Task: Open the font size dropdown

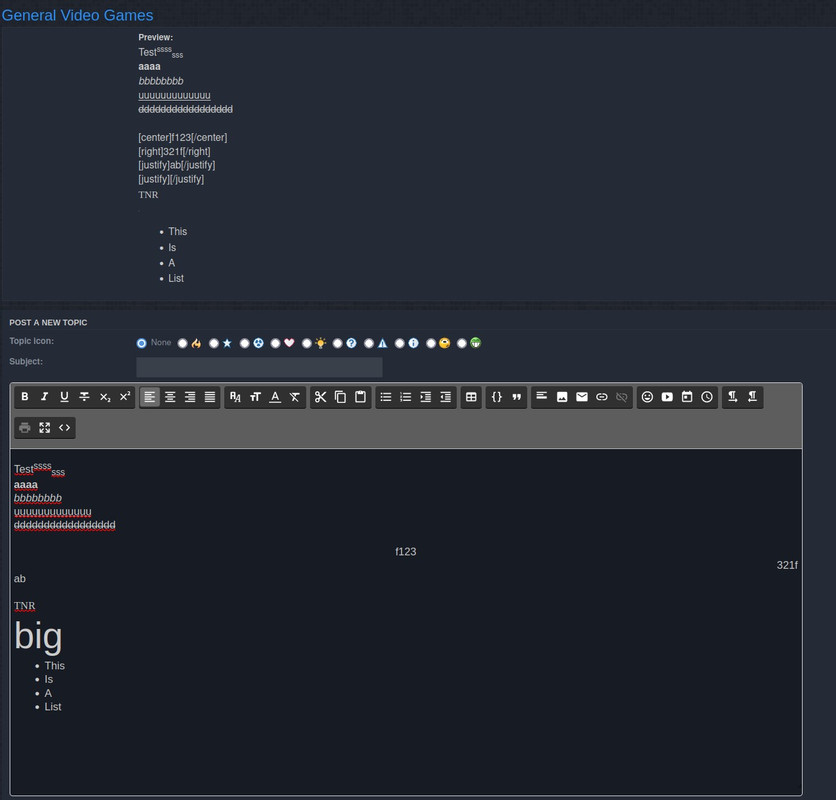Action: coord(255,397)
